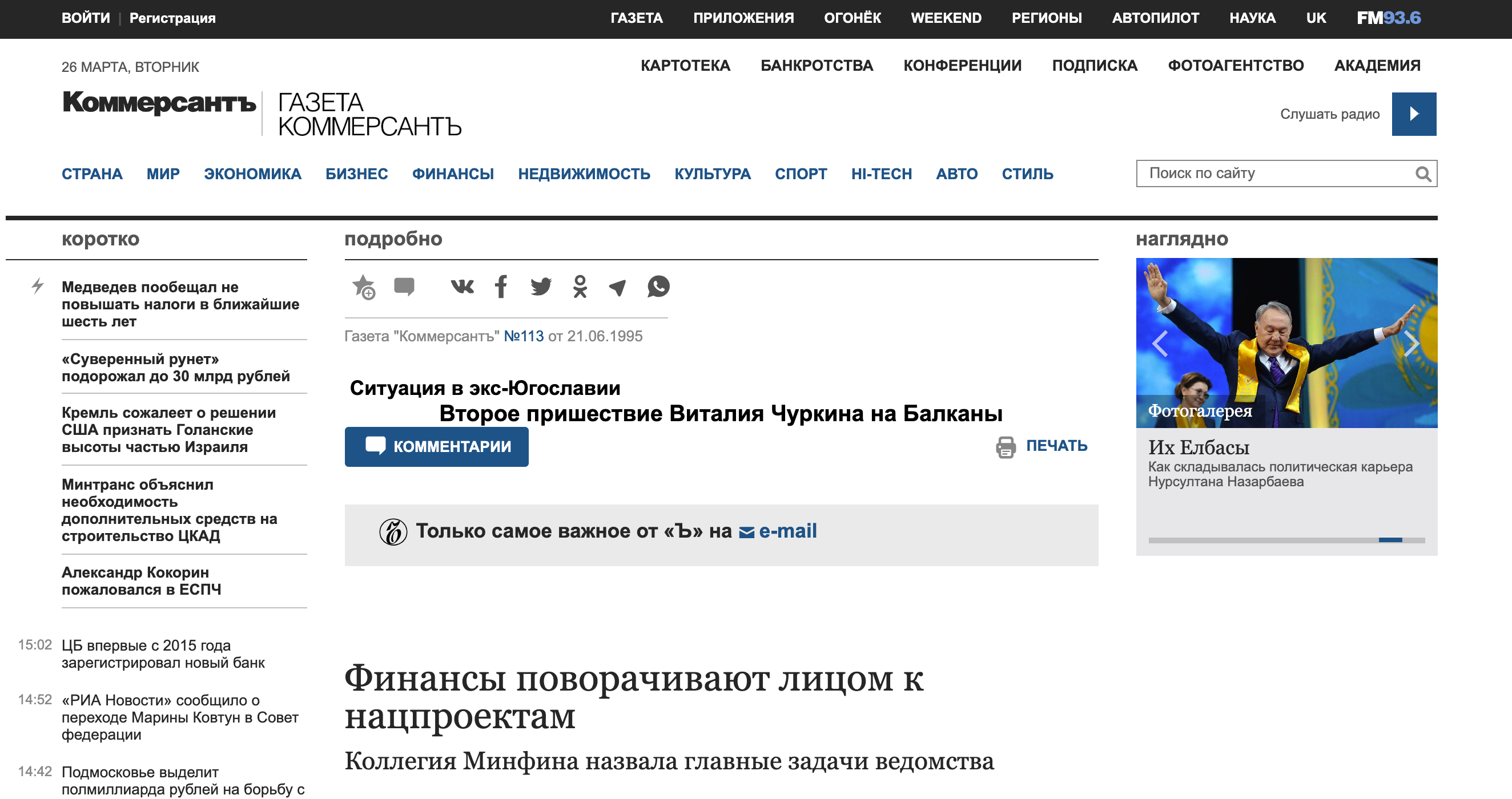Share article via VK icon
The height and width of the screenshot is (799, 1512).
(462, 286)
